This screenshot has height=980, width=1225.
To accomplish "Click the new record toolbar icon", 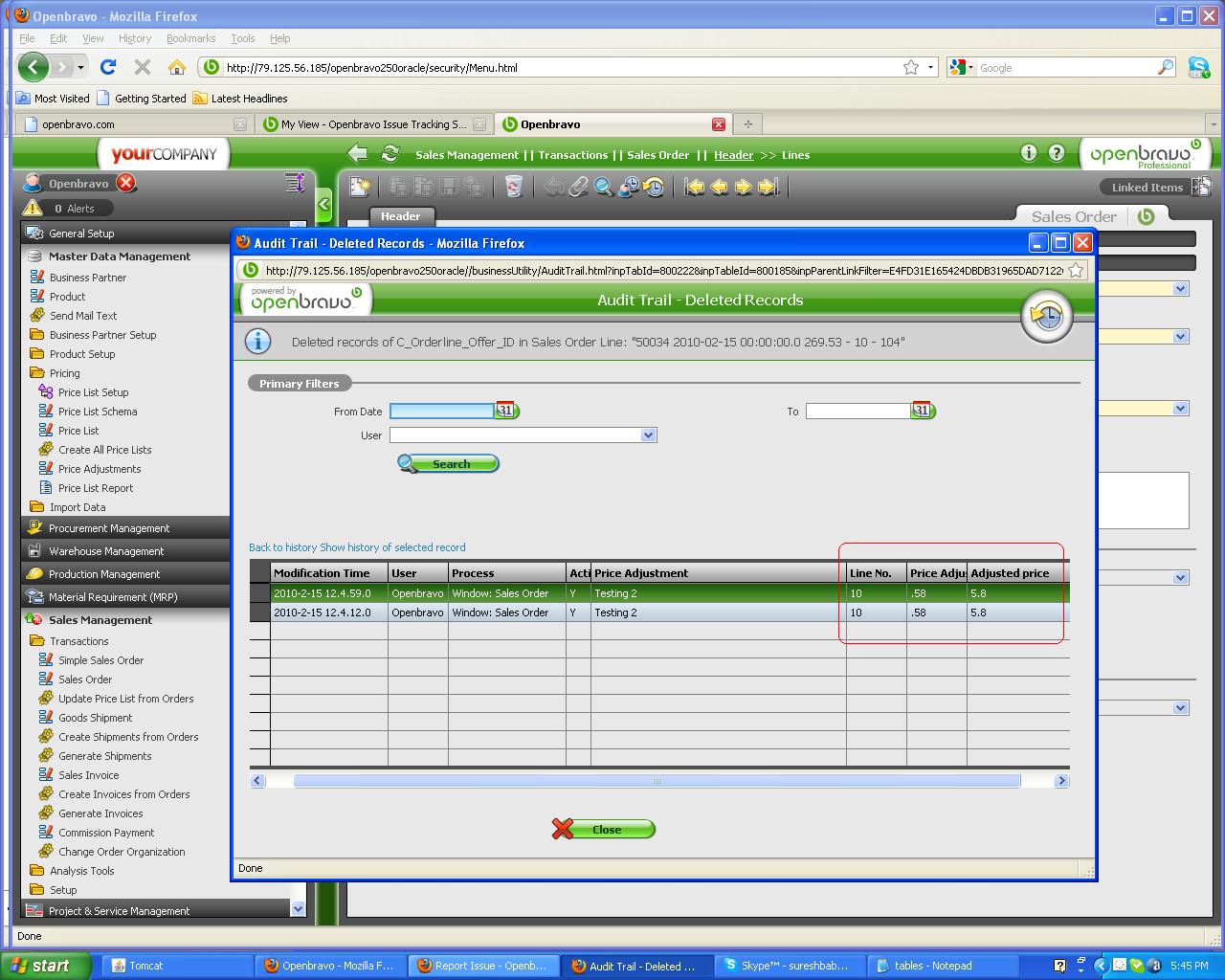I will click(360, 188).
